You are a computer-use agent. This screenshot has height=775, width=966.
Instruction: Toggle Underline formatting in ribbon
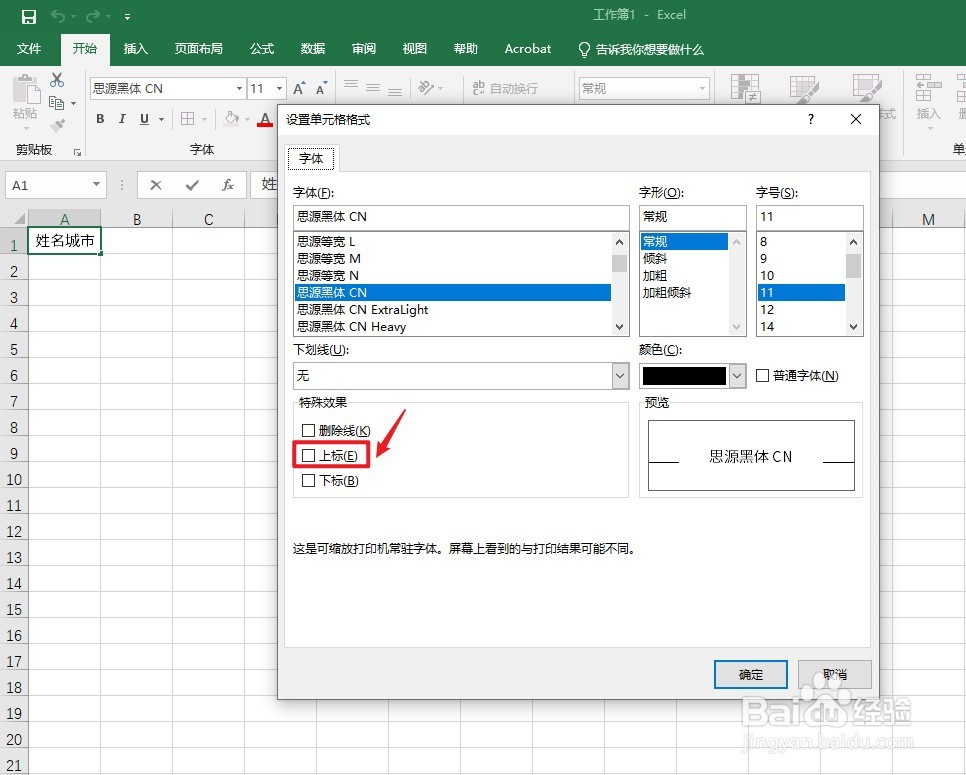tap(144, 119)
